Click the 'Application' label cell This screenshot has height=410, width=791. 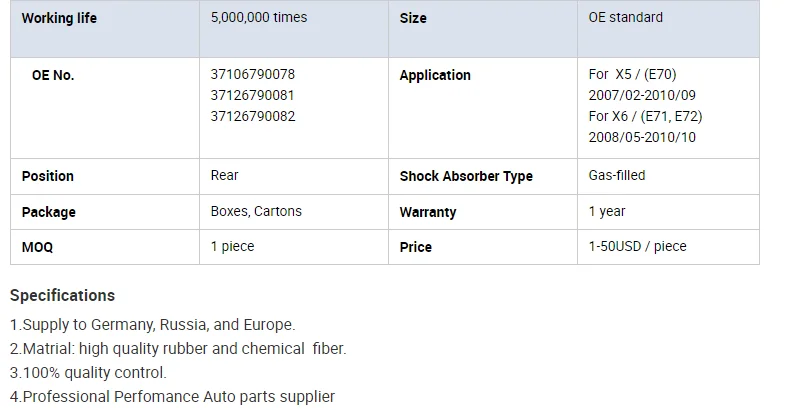point(435,75)
